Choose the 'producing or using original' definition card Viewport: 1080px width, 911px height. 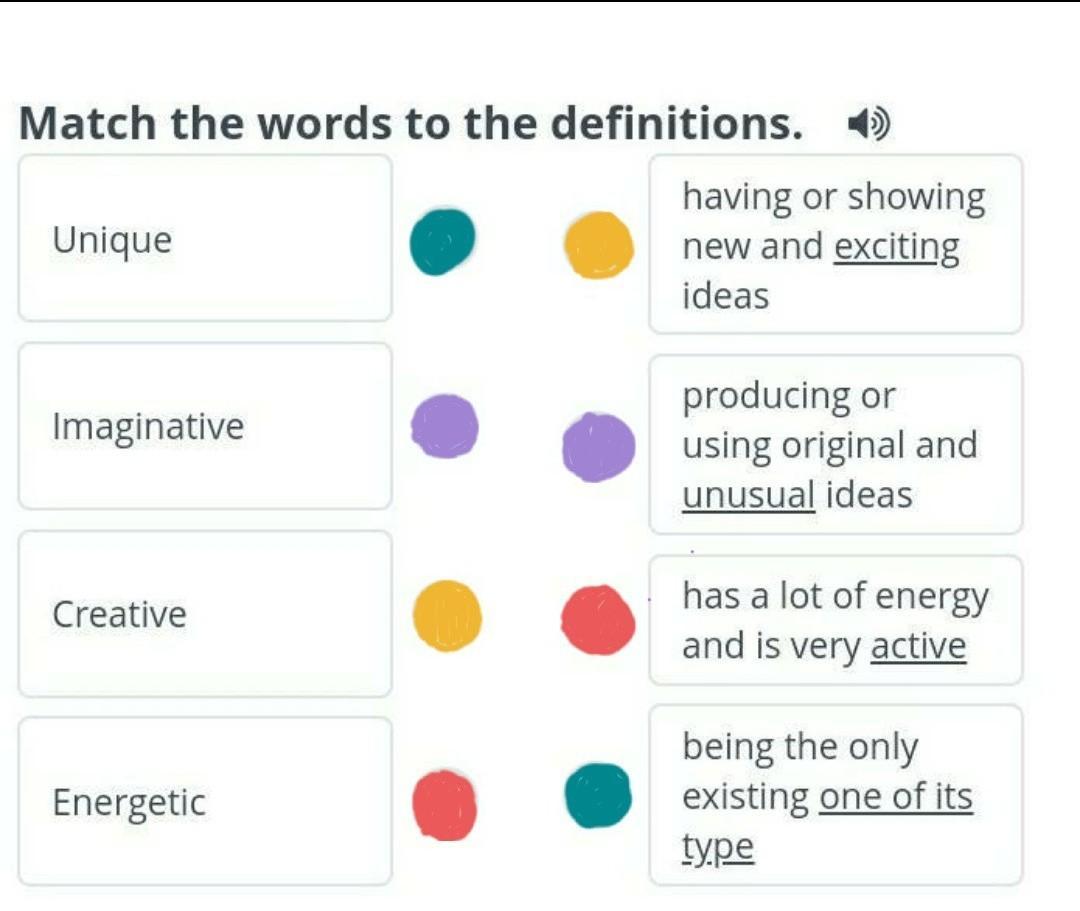pyautogui.click(x=835, y=444)
